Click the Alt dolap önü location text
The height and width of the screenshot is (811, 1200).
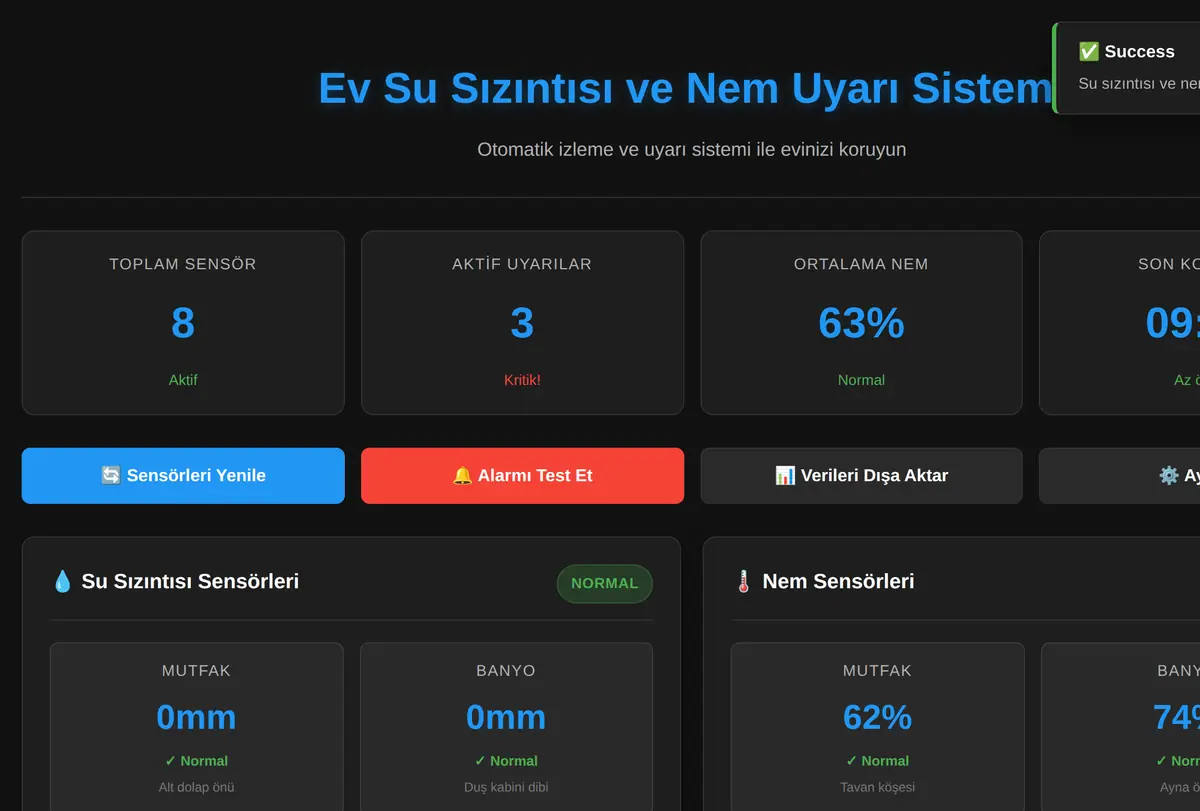(x=196, y=787)
